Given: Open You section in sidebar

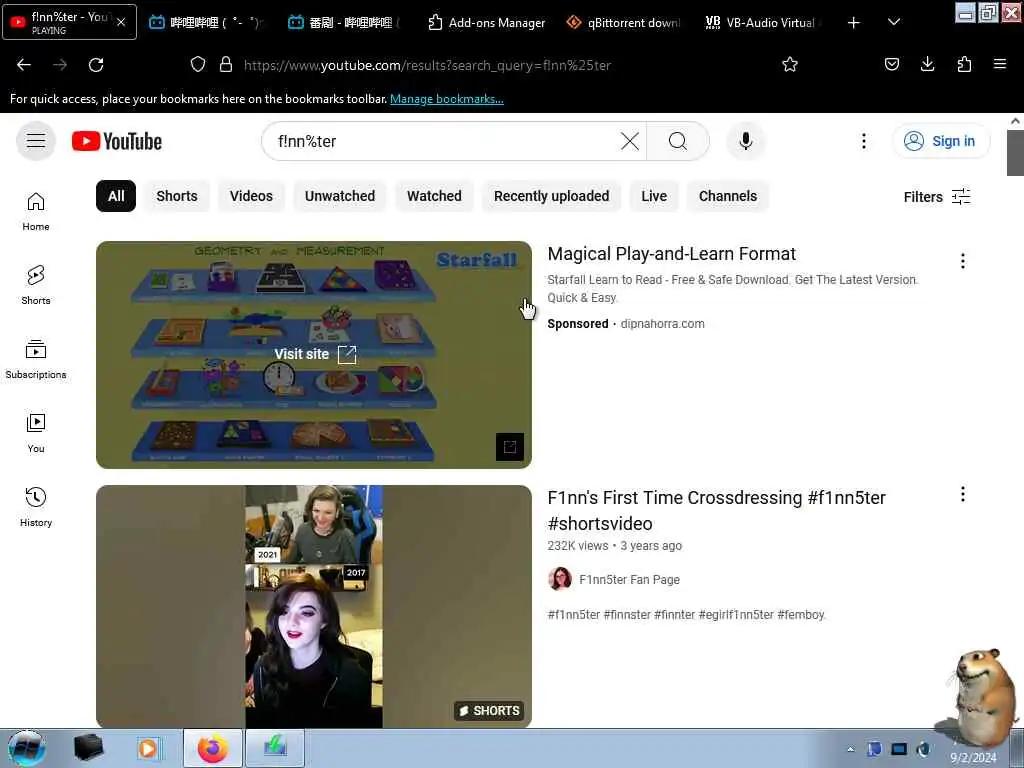Looking at the screenshot, I should [x=36, y=433].
